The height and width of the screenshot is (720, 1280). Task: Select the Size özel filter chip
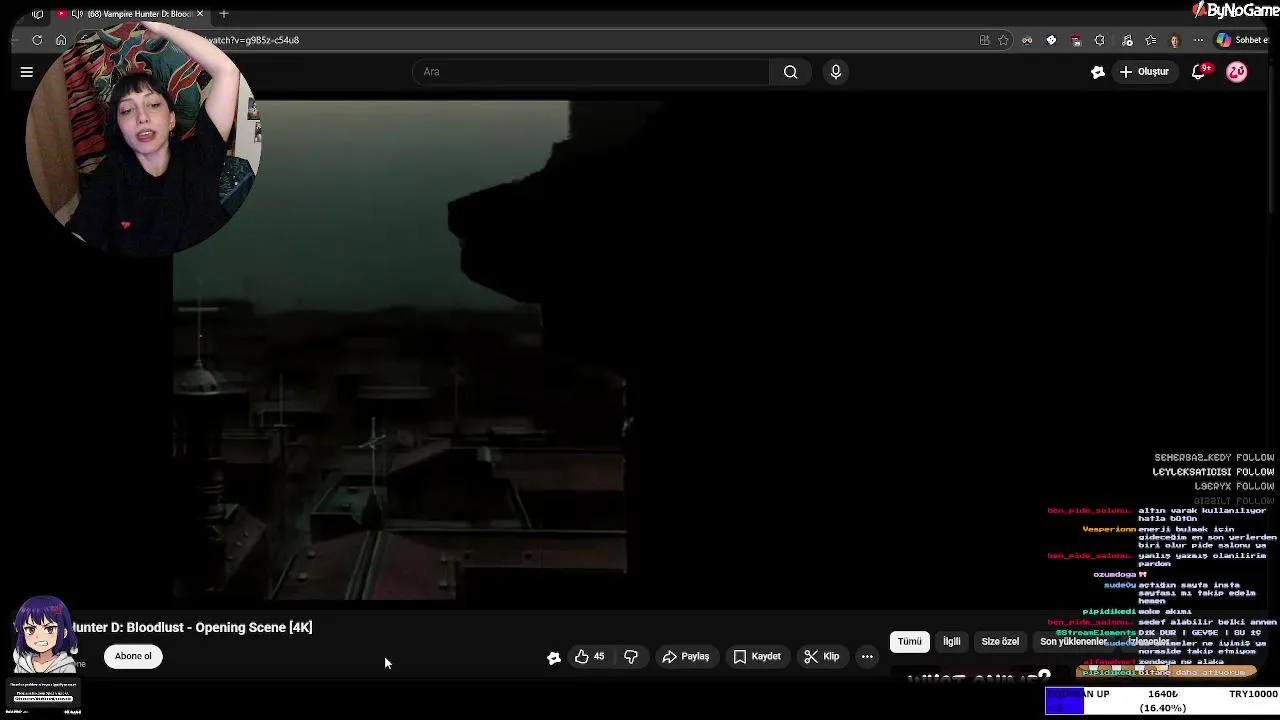coord(1000,642)
